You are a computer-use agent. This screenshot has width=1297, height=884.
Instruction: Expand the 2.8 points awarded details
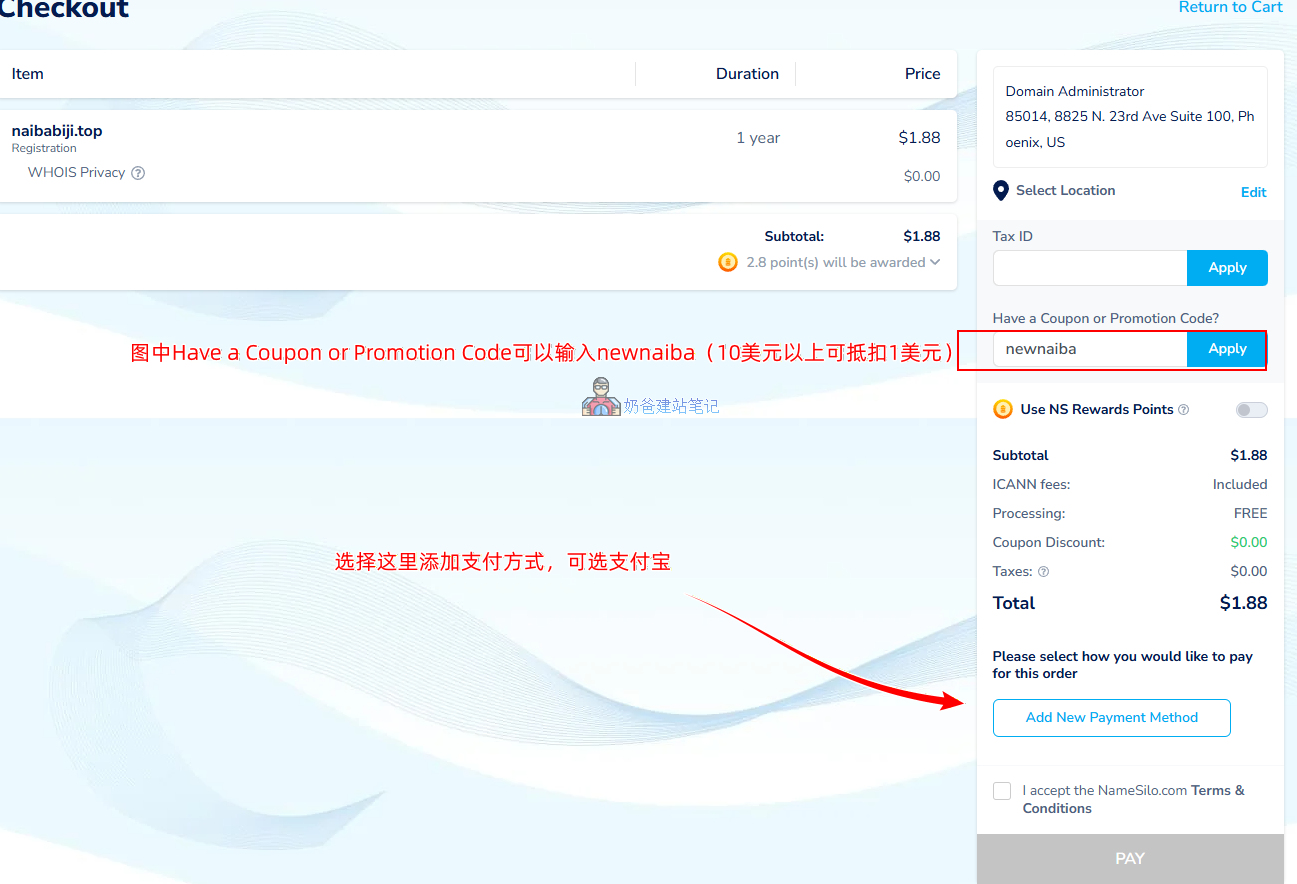point(935,262)
